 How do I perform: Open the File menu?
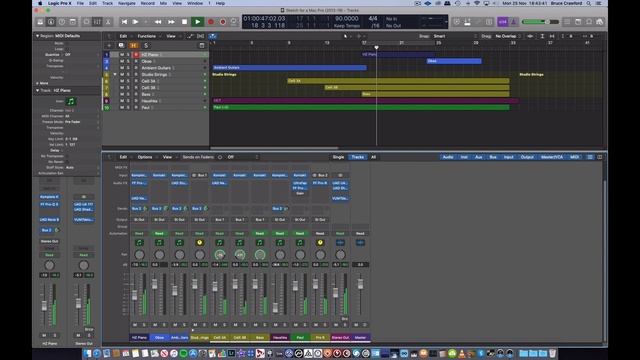[x=80, y=3]
